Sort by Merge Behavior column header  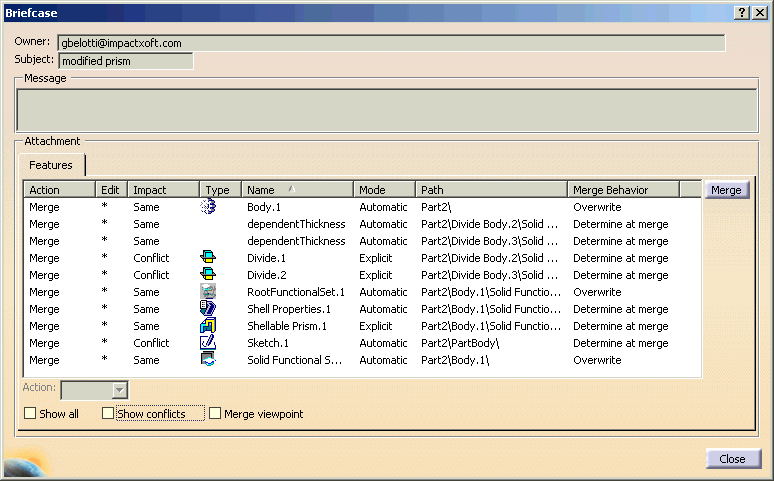tap(622, 189)
